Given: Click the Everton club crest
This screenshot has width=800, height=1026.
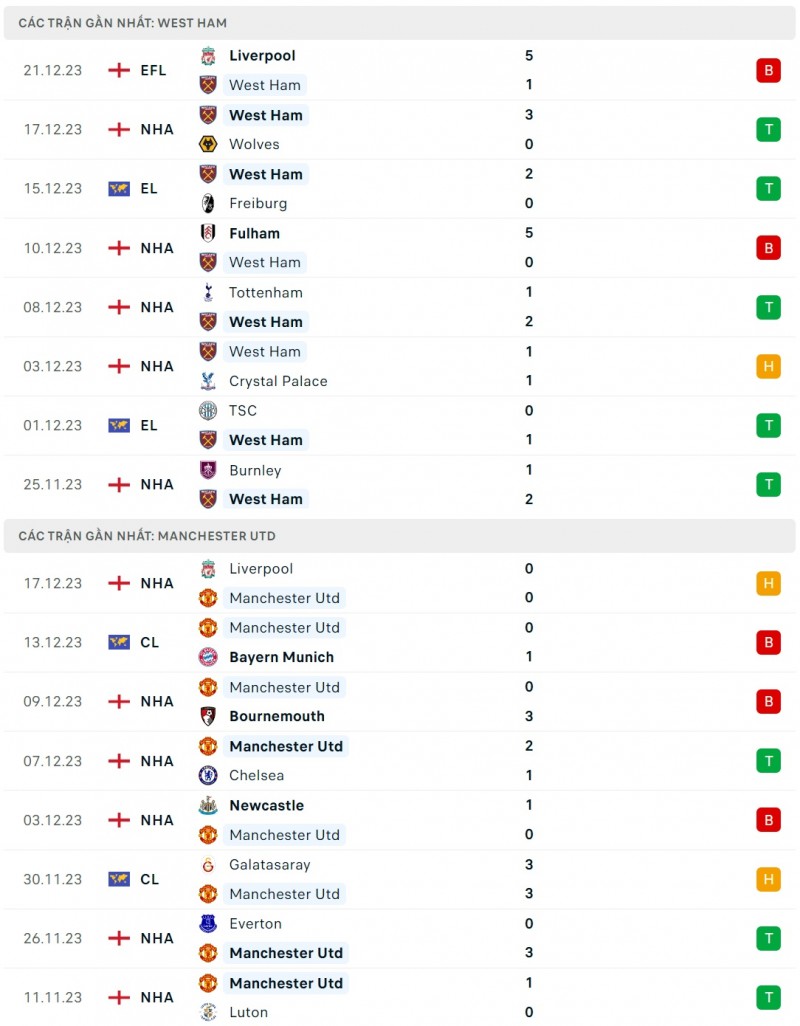Looking at the screenshot, I should pyautogui.click(x=208, y=924).
